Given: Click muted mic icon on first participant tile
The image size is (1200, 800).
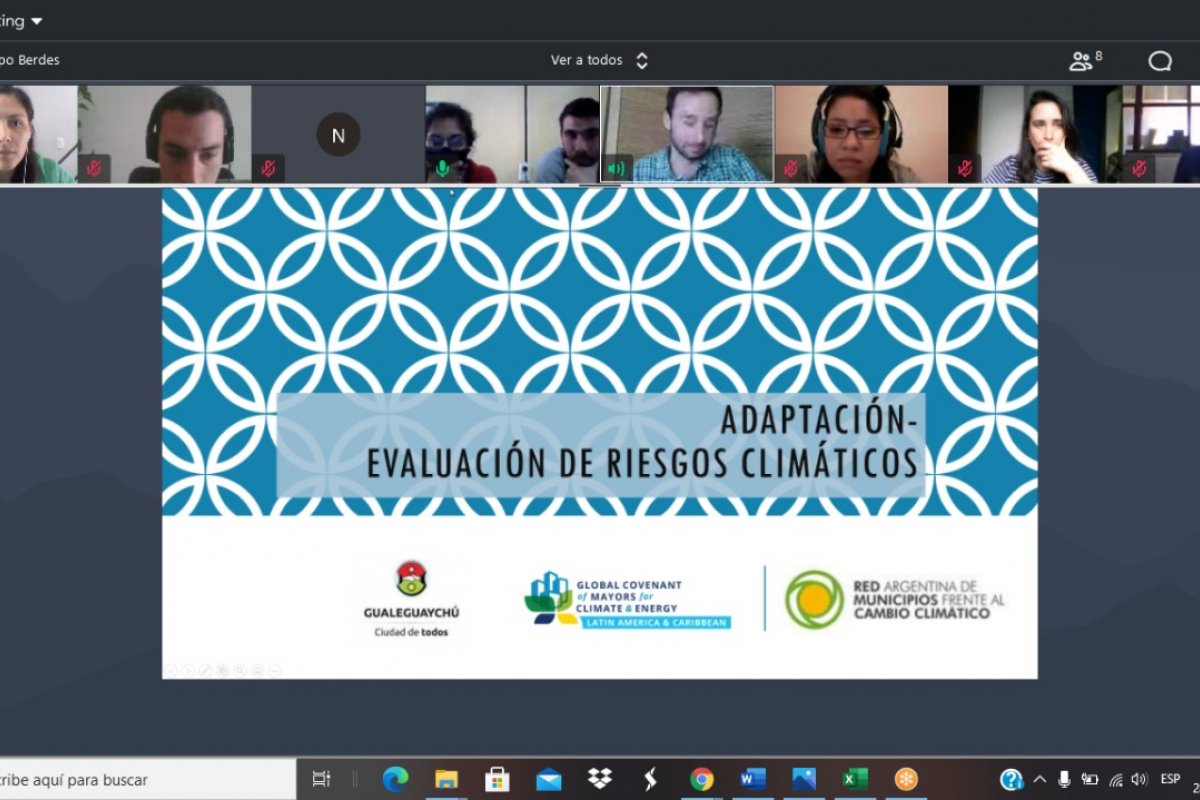Looking at the screenshot, I should click(94, 168).
